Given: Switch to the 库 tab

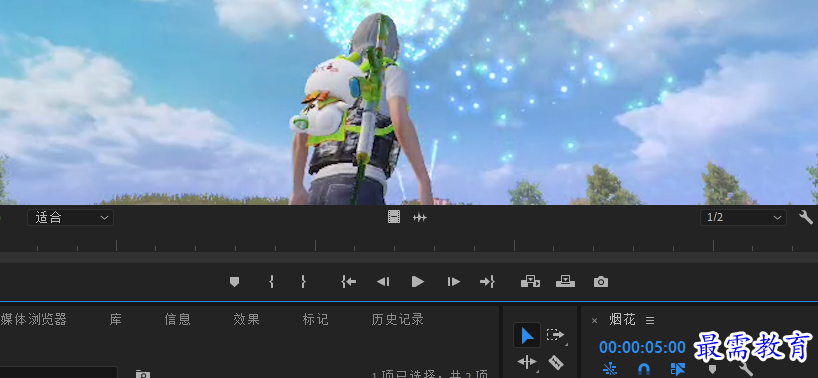Looking at the screenshot, I should click(x=116, y=319).
